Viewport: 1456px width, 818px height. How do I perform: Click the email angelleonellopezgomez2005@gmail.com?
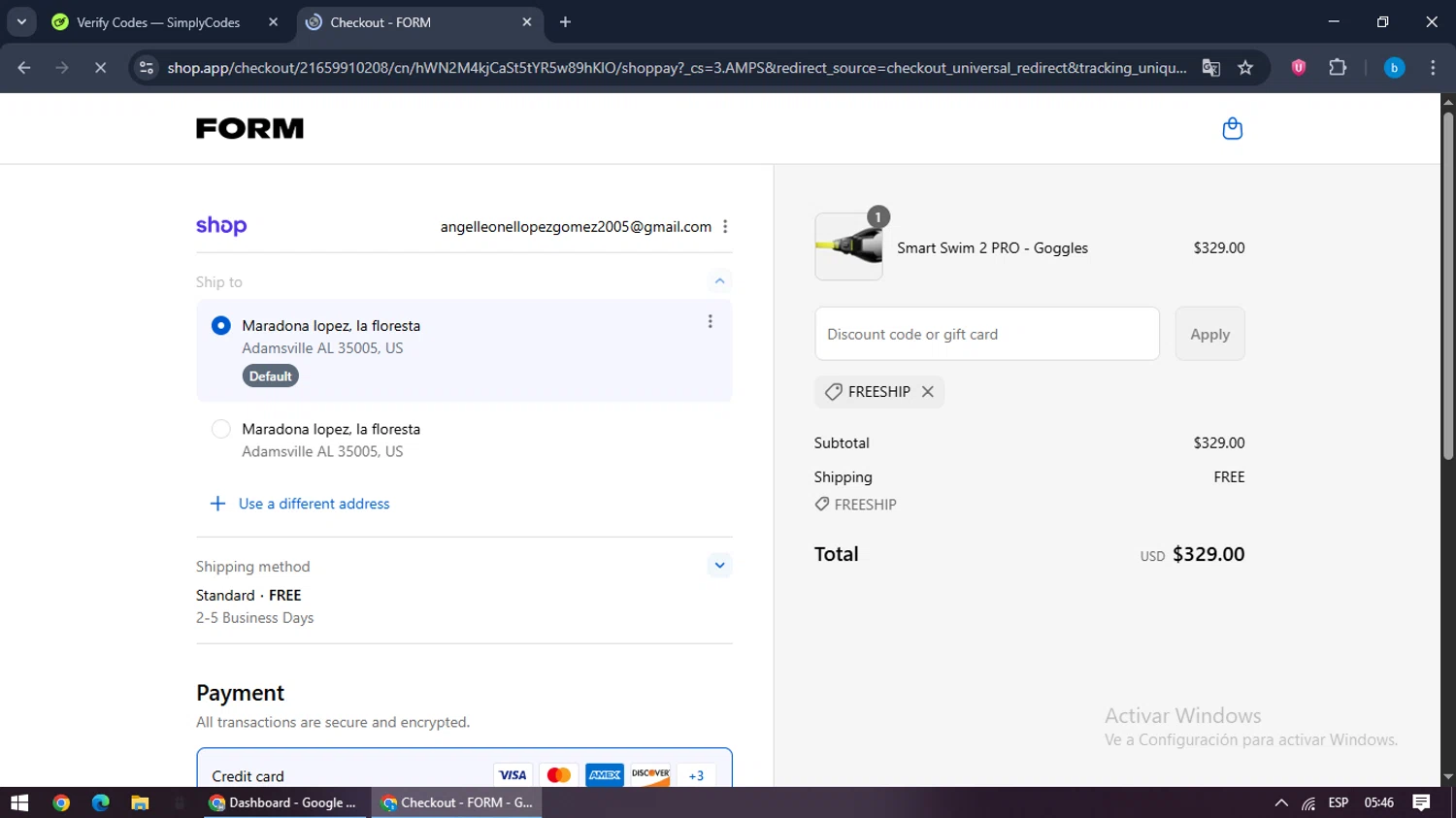click(576, 226)
